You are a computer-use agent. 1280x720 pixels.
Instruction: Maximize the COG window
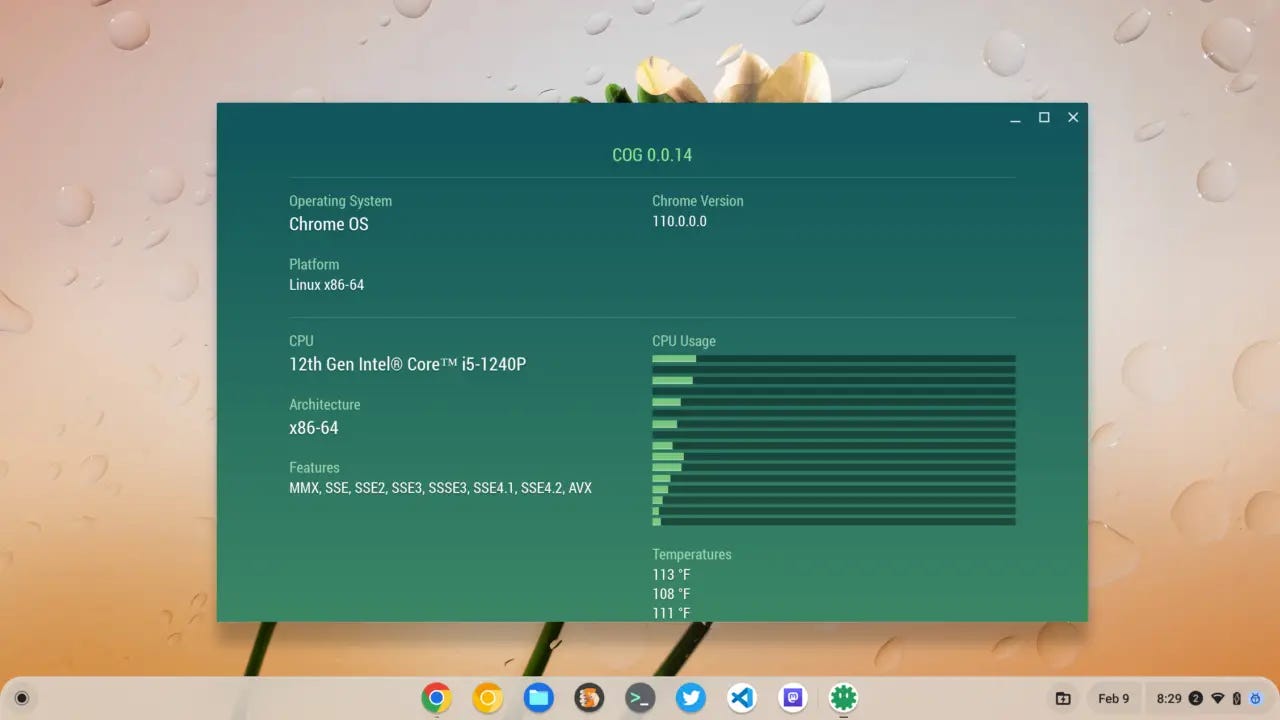[1044, 118]
